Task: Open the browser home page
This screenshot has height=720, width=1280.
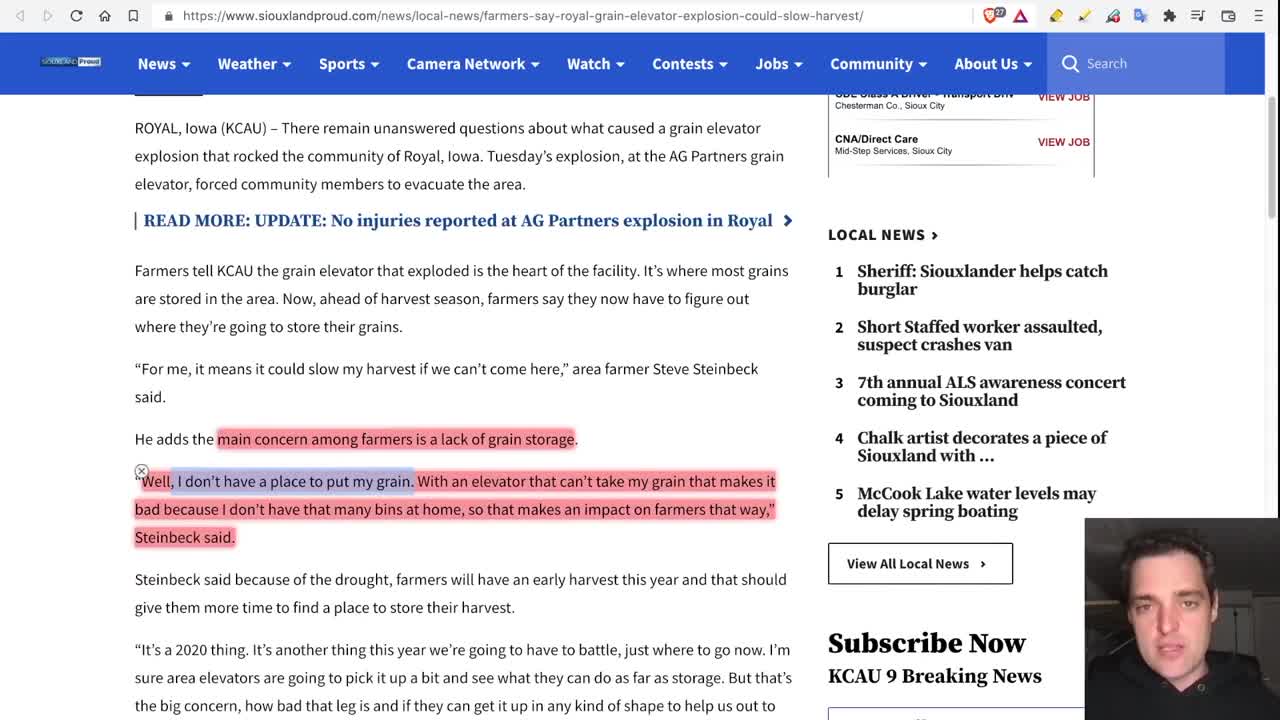Action: click(x=105, y=16)
